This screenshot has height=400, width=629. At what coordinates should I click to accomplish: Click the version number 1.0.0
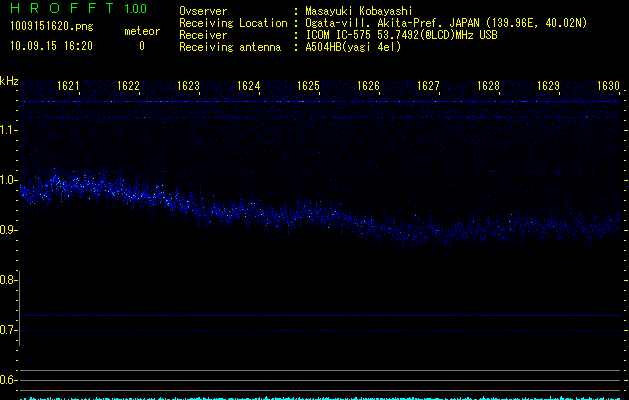[x=132, y=9]
